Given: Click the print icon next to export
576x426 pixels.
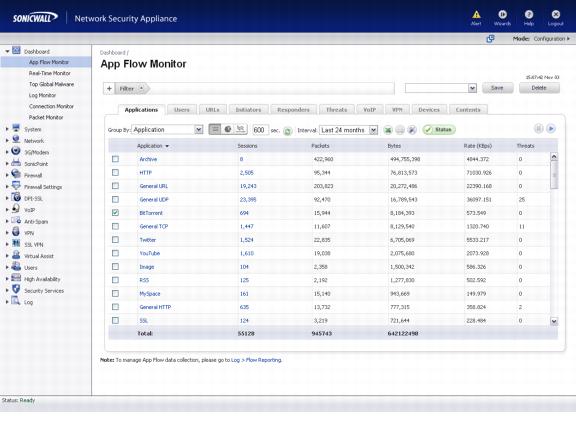Looking at the screenshot, I should pos(400,130).
